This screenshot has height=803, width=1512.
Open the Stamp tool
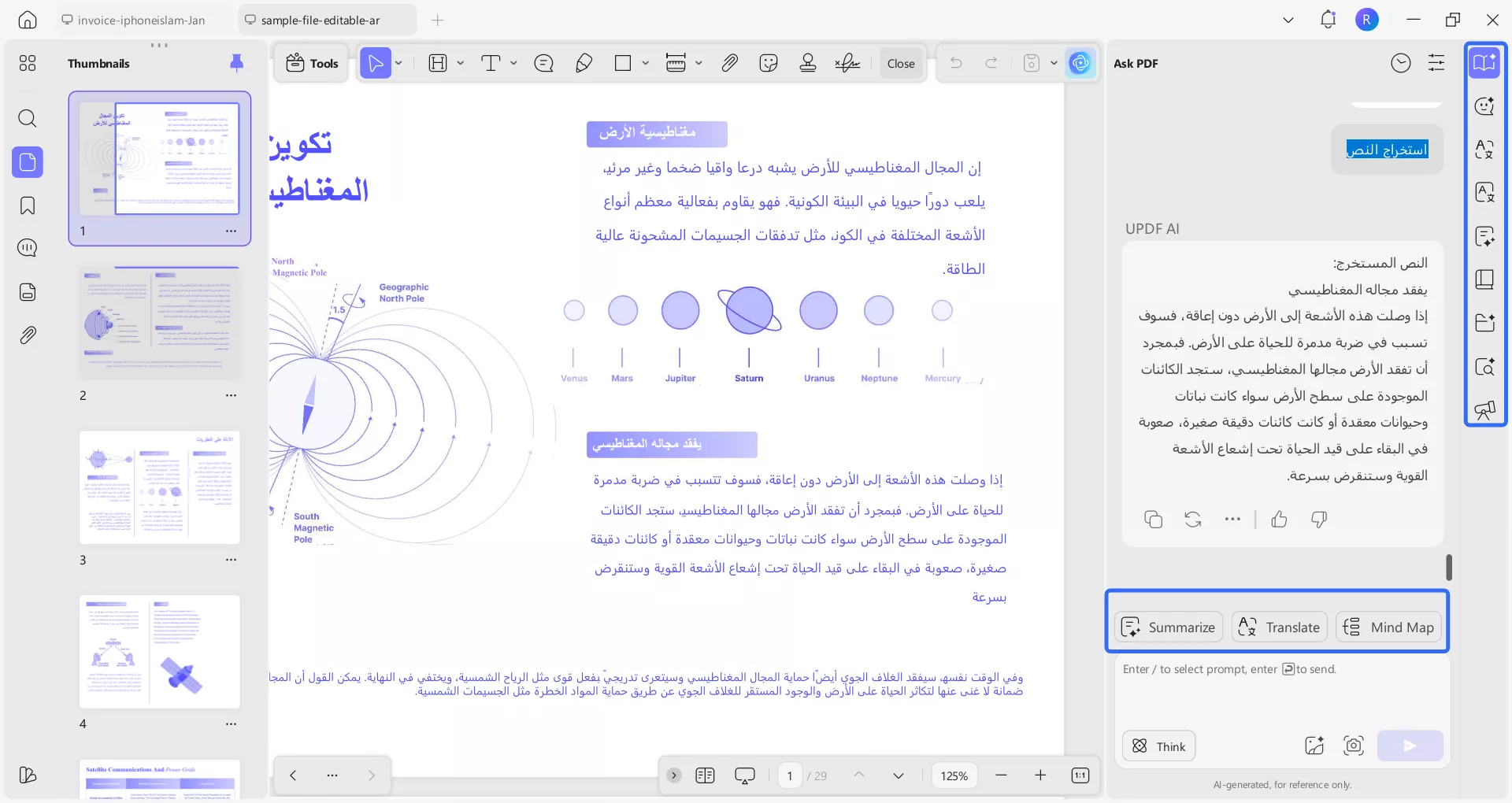tap(807, 63)
